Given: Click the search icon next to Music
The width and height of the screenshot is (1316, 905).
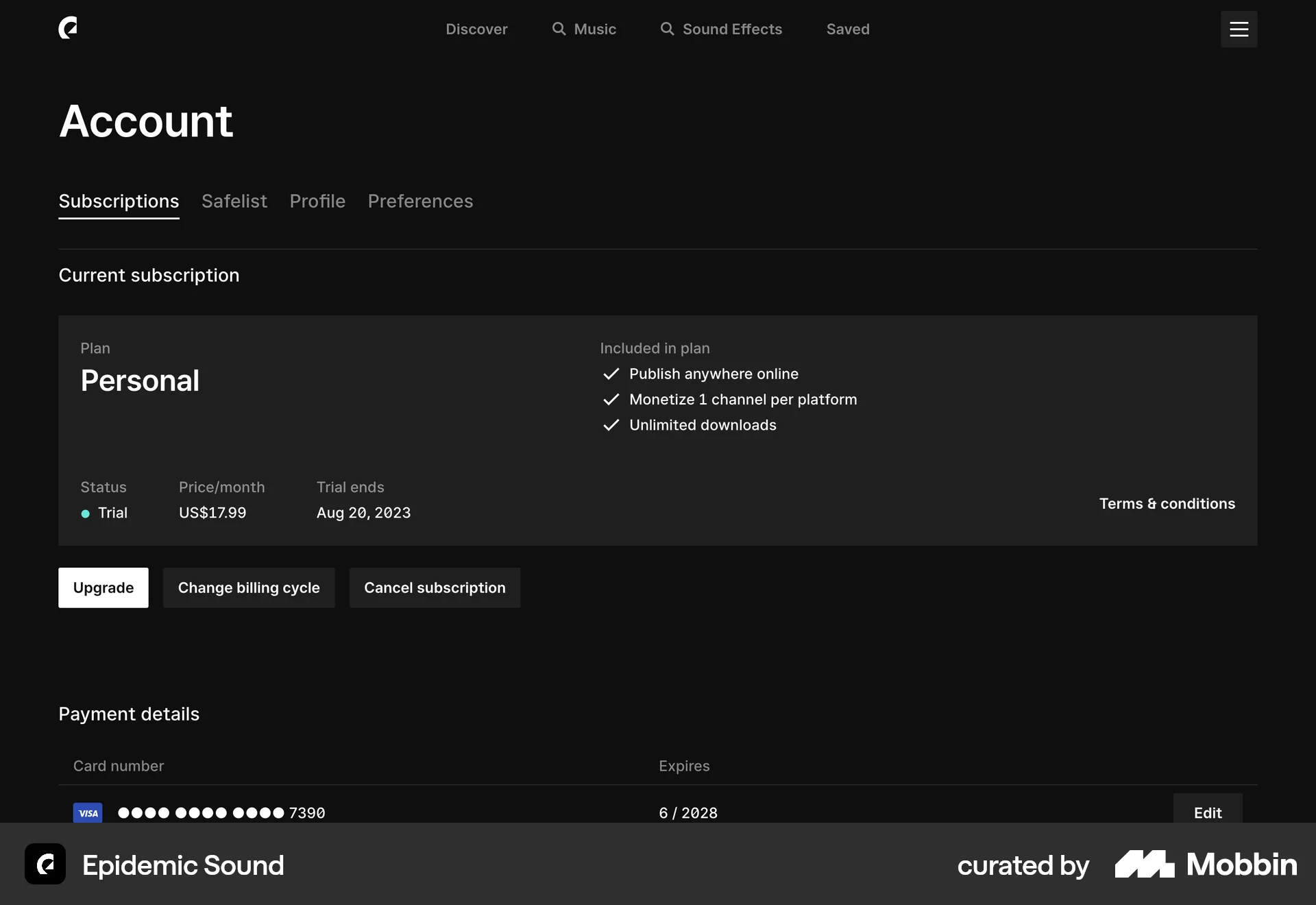Looking at the screenshot, I should tap(559, 29).
